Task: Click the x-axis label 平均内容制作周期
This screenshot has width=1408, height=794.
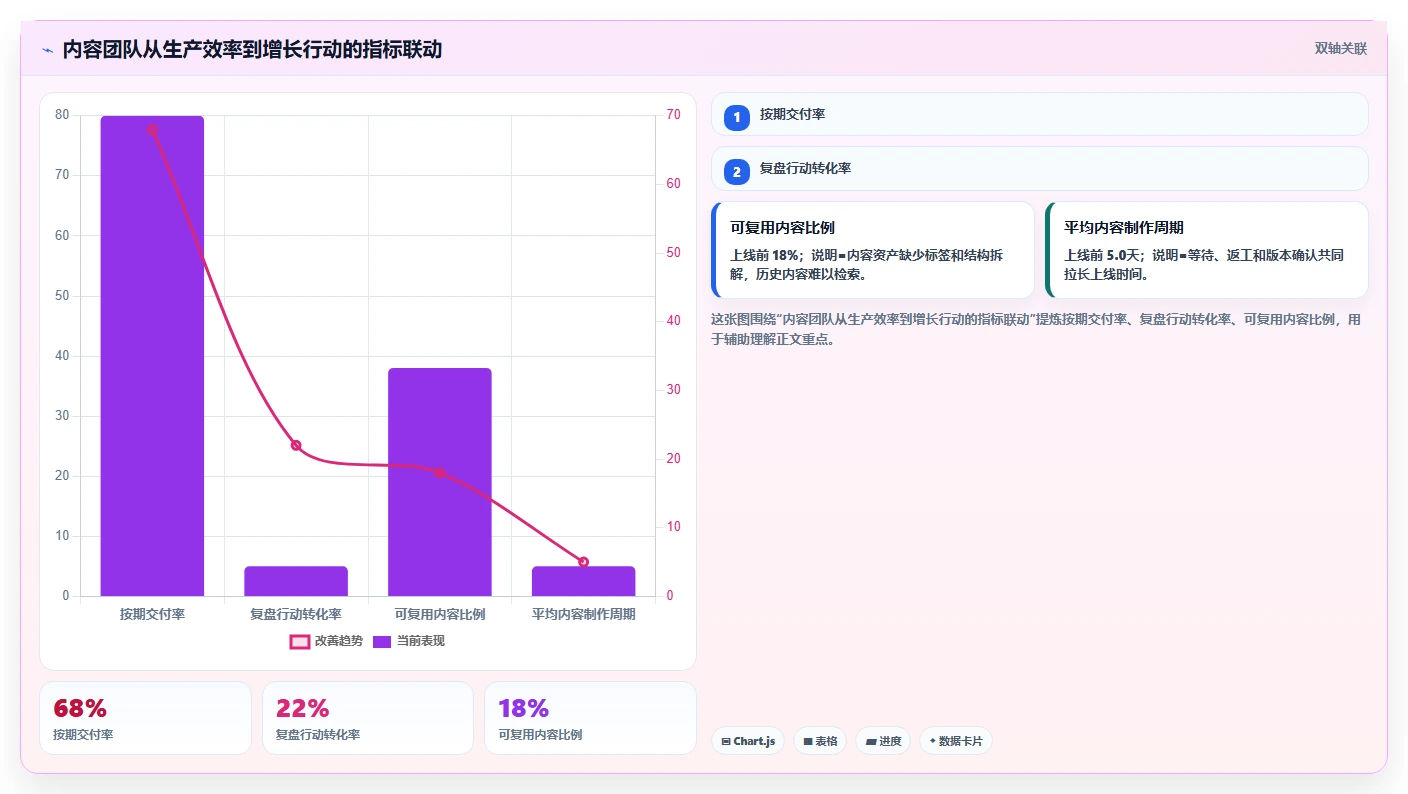Action: [584, 614]
